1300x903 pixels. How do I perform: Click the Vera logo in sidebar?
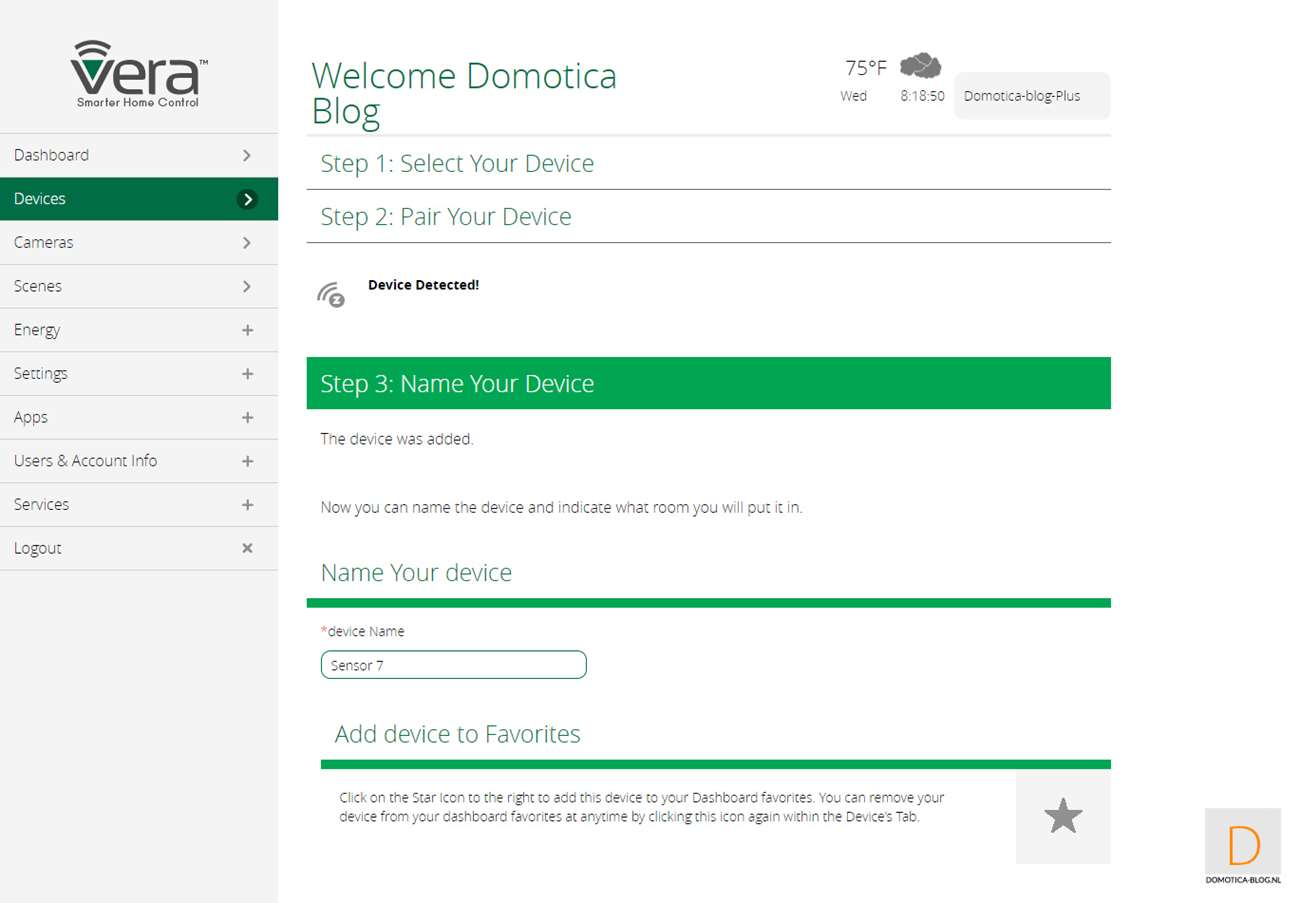coord(139,74)
